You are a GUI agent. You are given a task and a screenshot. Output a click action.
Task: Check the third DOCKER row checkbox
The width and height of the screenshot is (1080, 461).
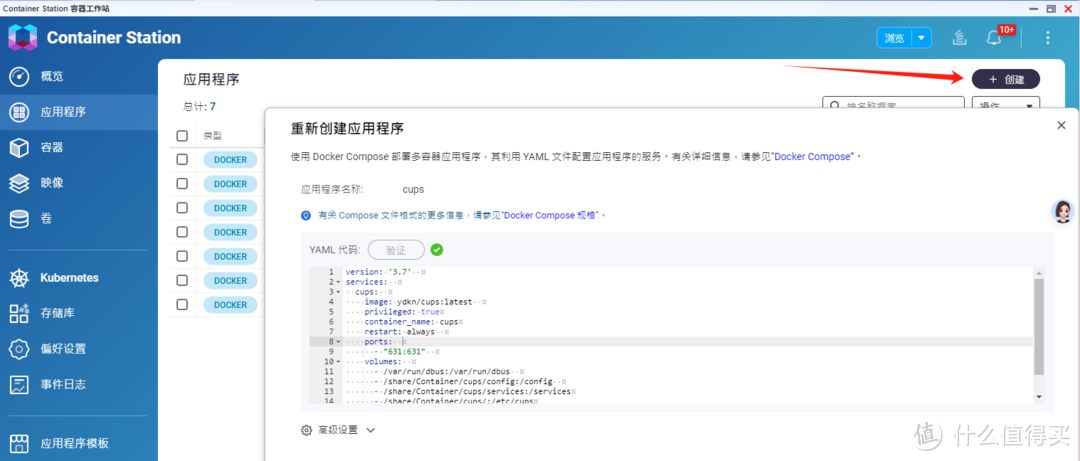pos(182,207)
